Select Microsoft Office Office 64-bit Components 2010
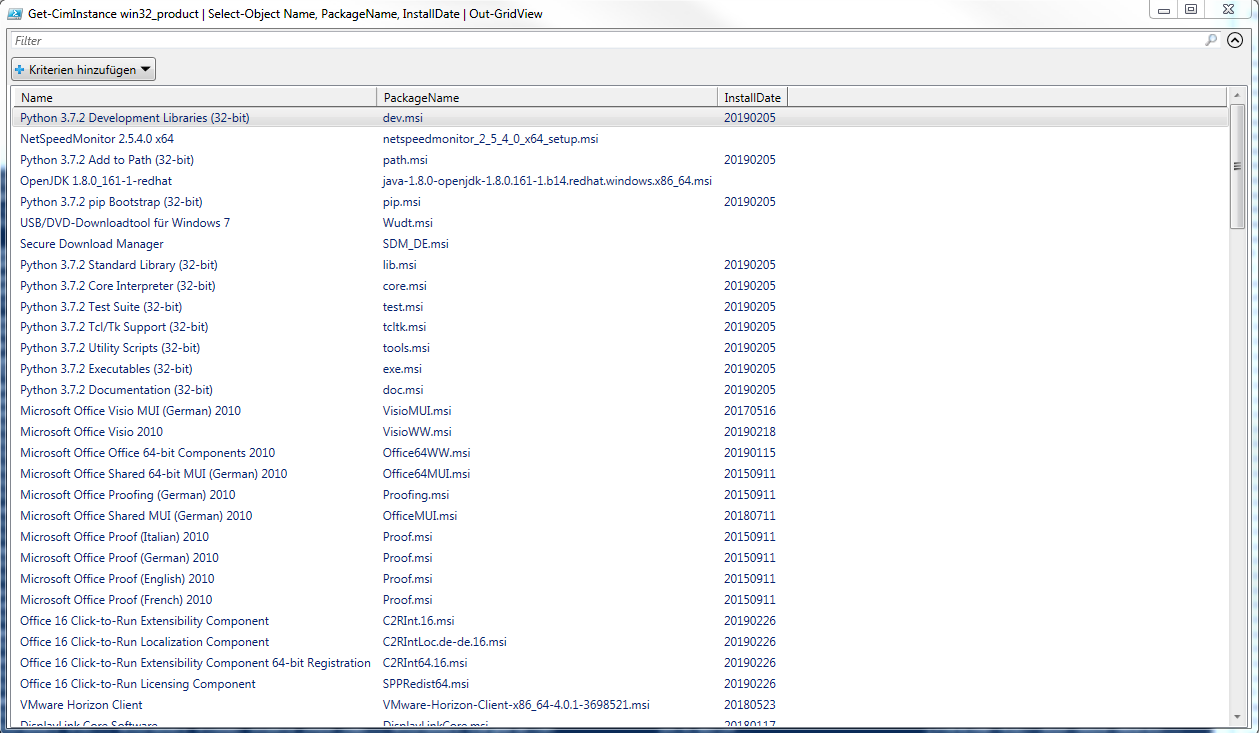 click(620, 453)
